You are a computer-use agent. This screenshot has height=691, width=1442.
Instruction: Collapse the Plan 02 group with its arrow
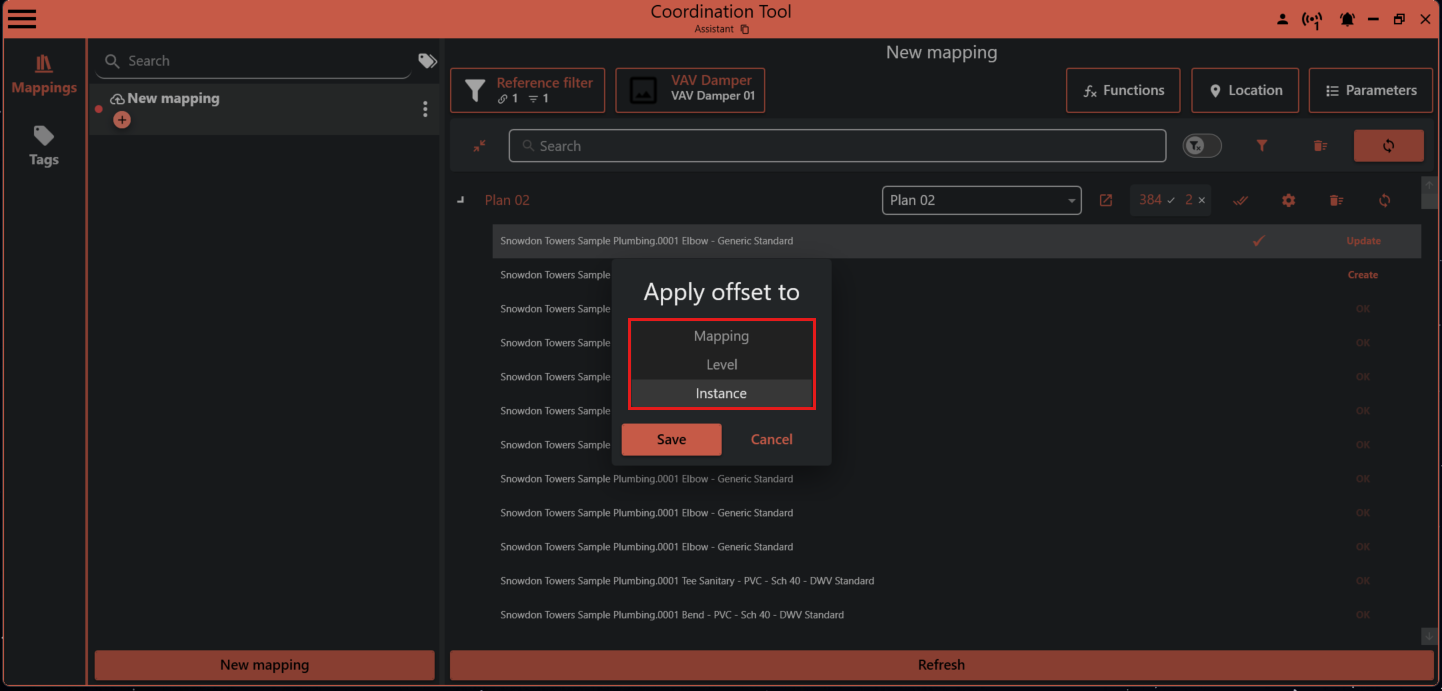point(460,199)
